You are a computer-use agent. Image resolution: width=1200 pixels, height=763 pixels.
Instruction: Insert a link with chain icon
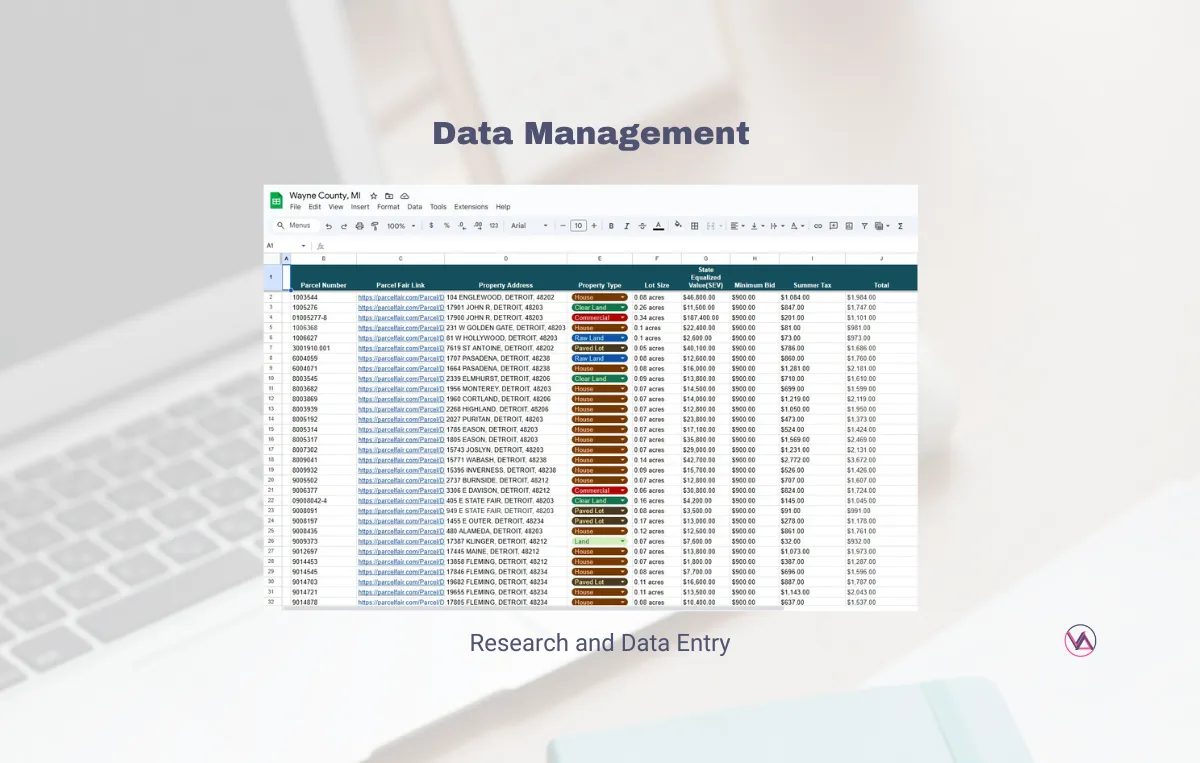(818, 226)
